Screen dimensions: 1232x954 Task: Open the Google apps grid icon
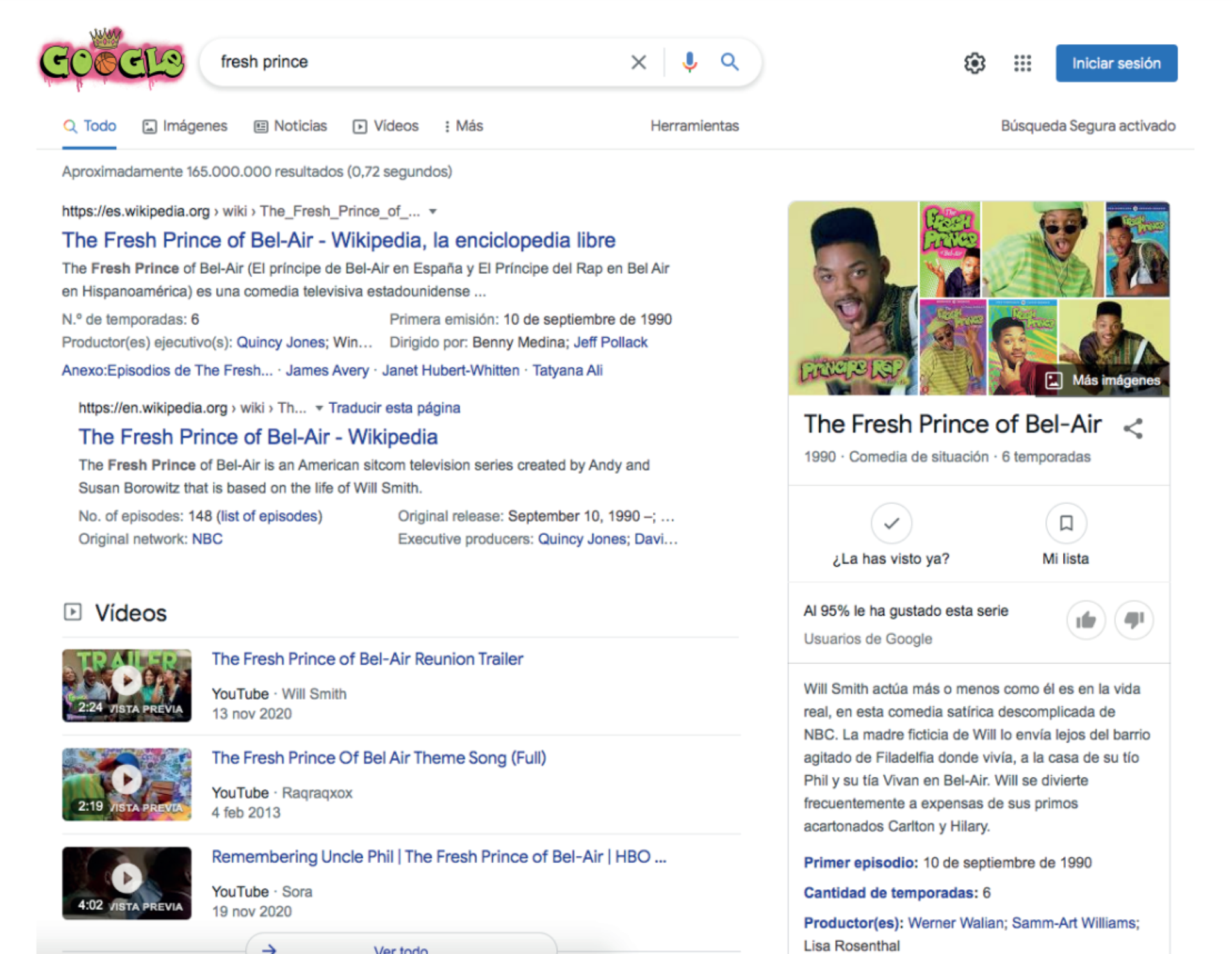click(1022, 63)
